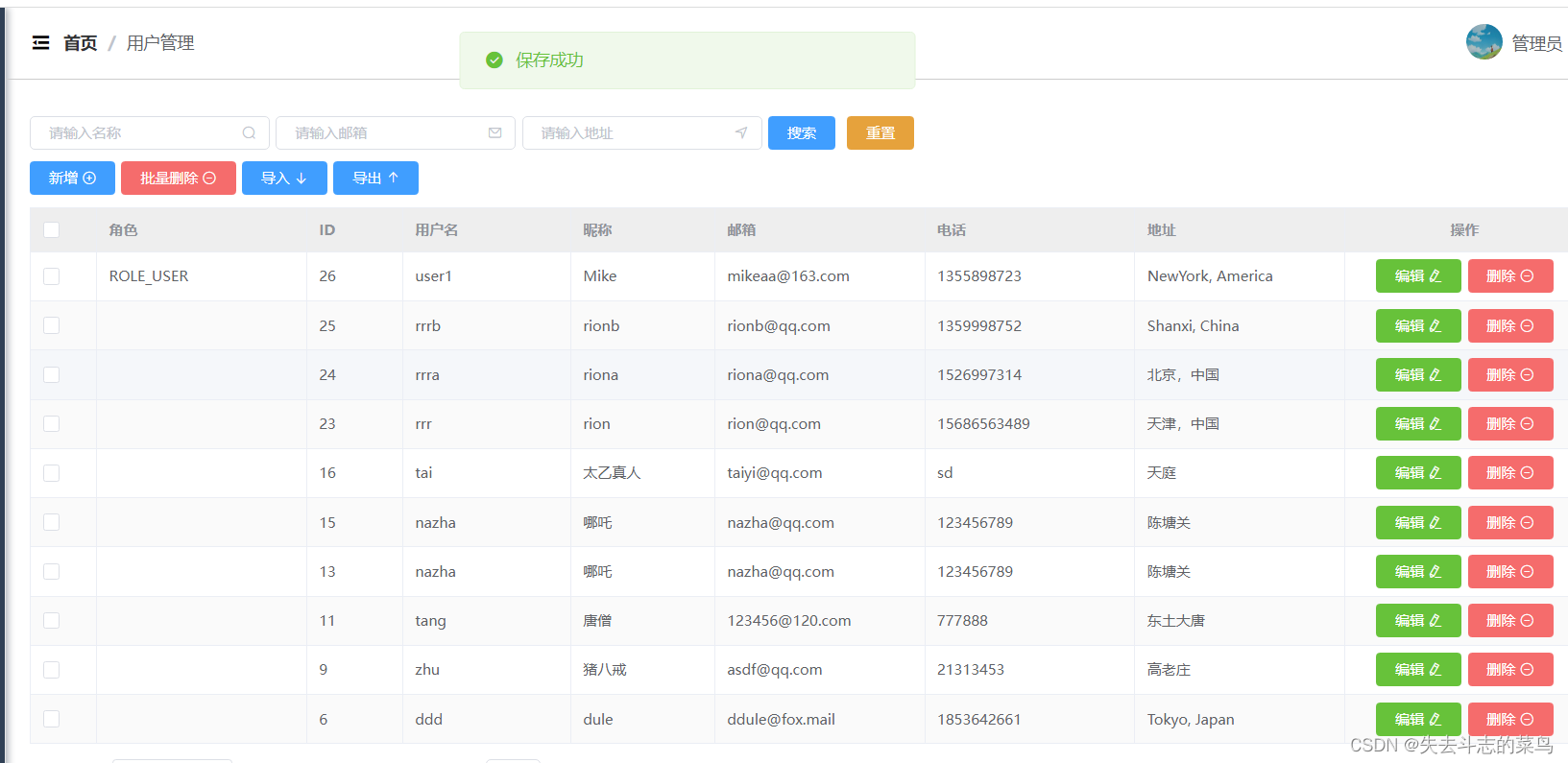Image resolution: width=1568 pixels, height=763 pixels.
Task: Check the box for ddd row
Action: click(x=52, y=719)
